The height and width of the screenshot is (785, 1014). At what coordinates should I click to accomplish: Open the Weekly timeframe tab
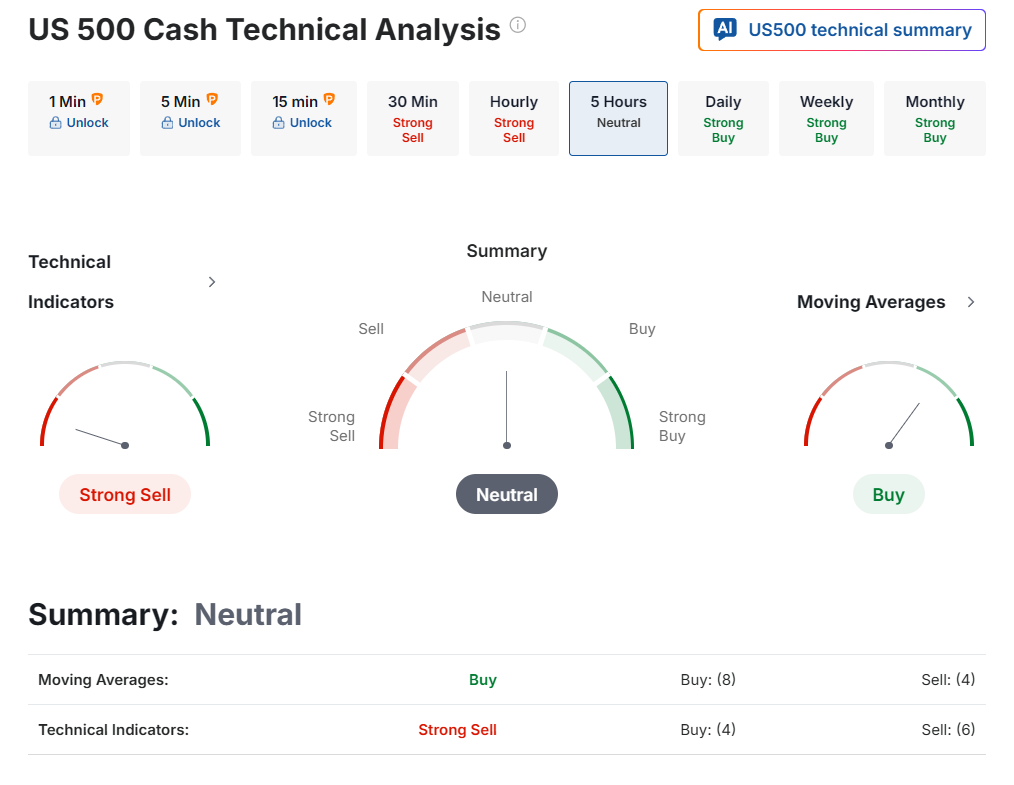coord(826,118)
